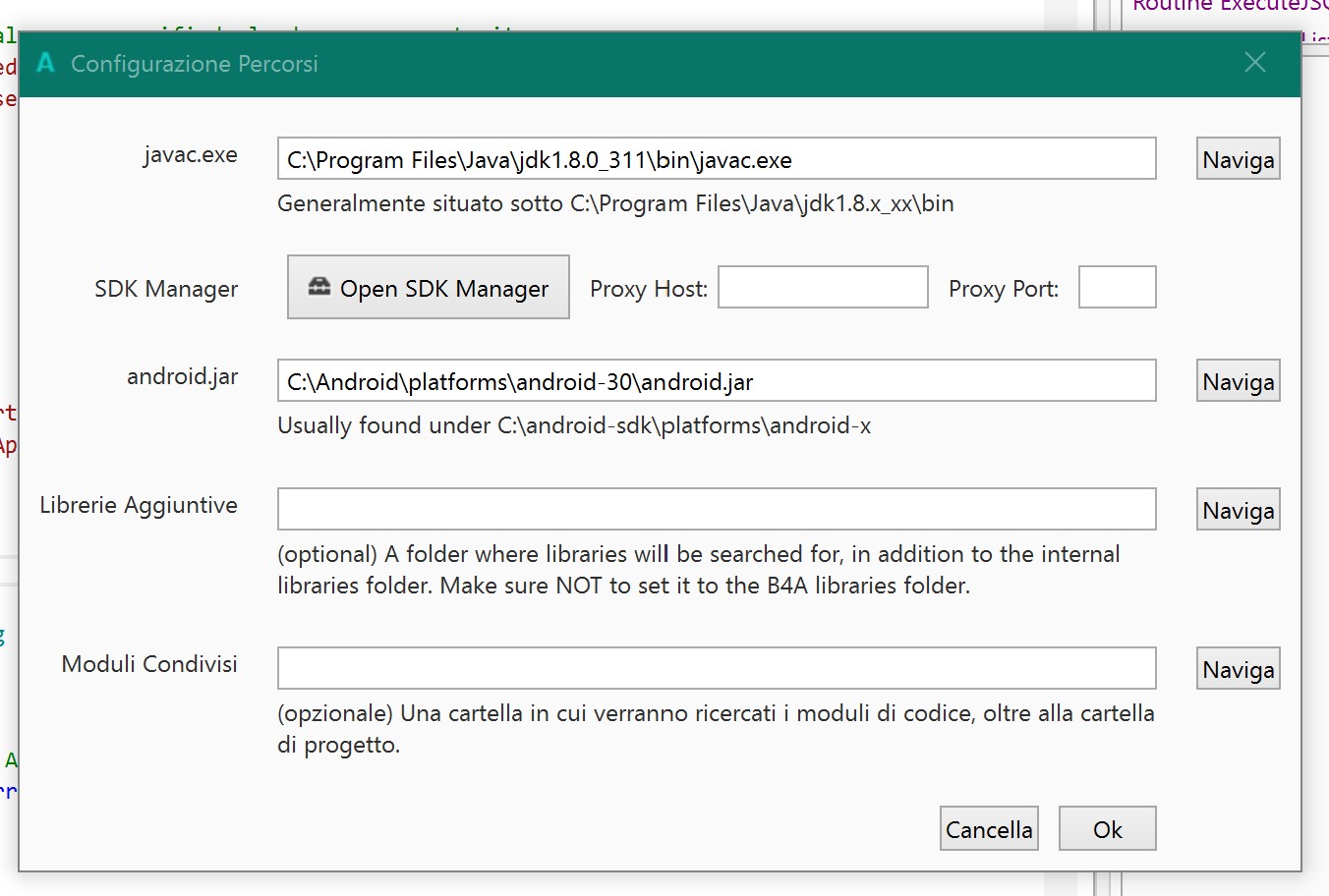Click the Configurazione Percorsi title text
1329x896 pixels.
click(195, 64)
